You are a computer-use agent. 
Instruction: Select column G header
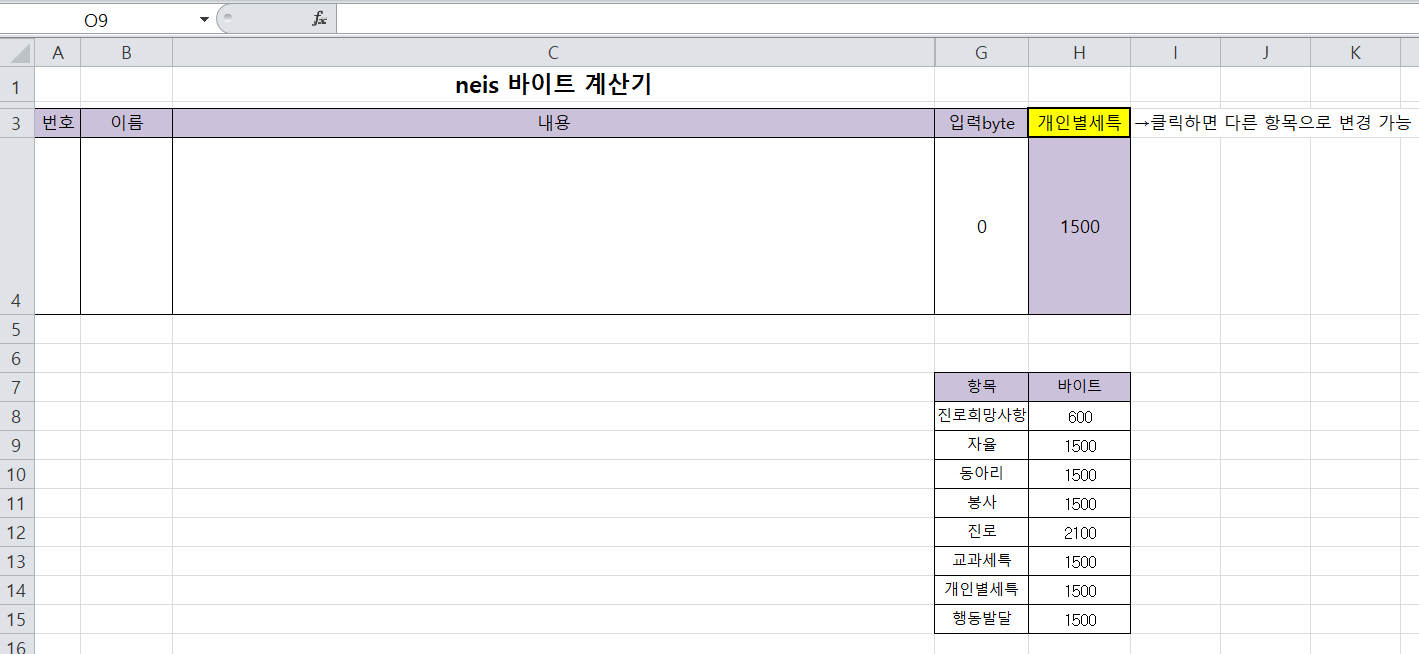[981, 53]
